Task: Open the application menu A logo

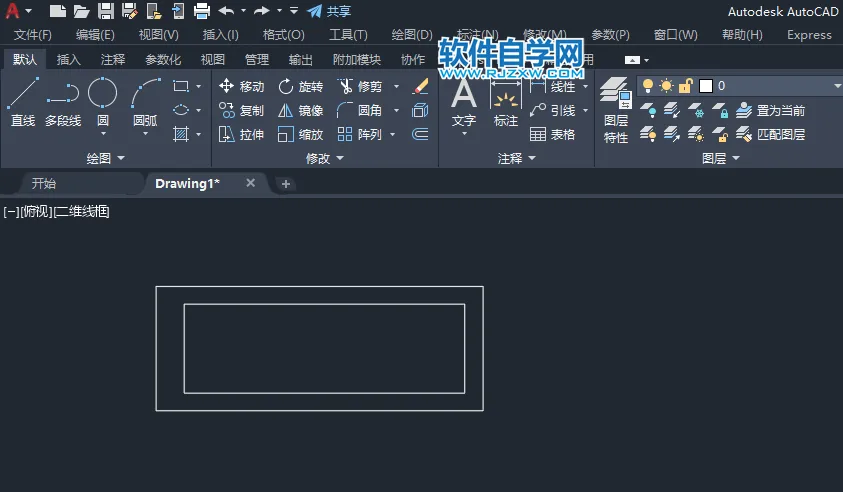Action: coord(12,11)
